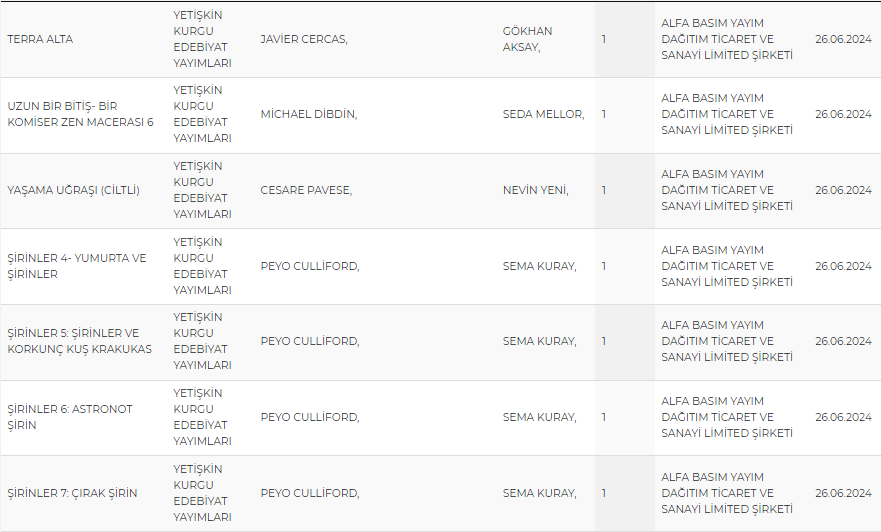Select SEMA KURAY in ŞİRİNLER 6 row
The width and height of the screenshot is (881, 532).
tap(539, 417)
